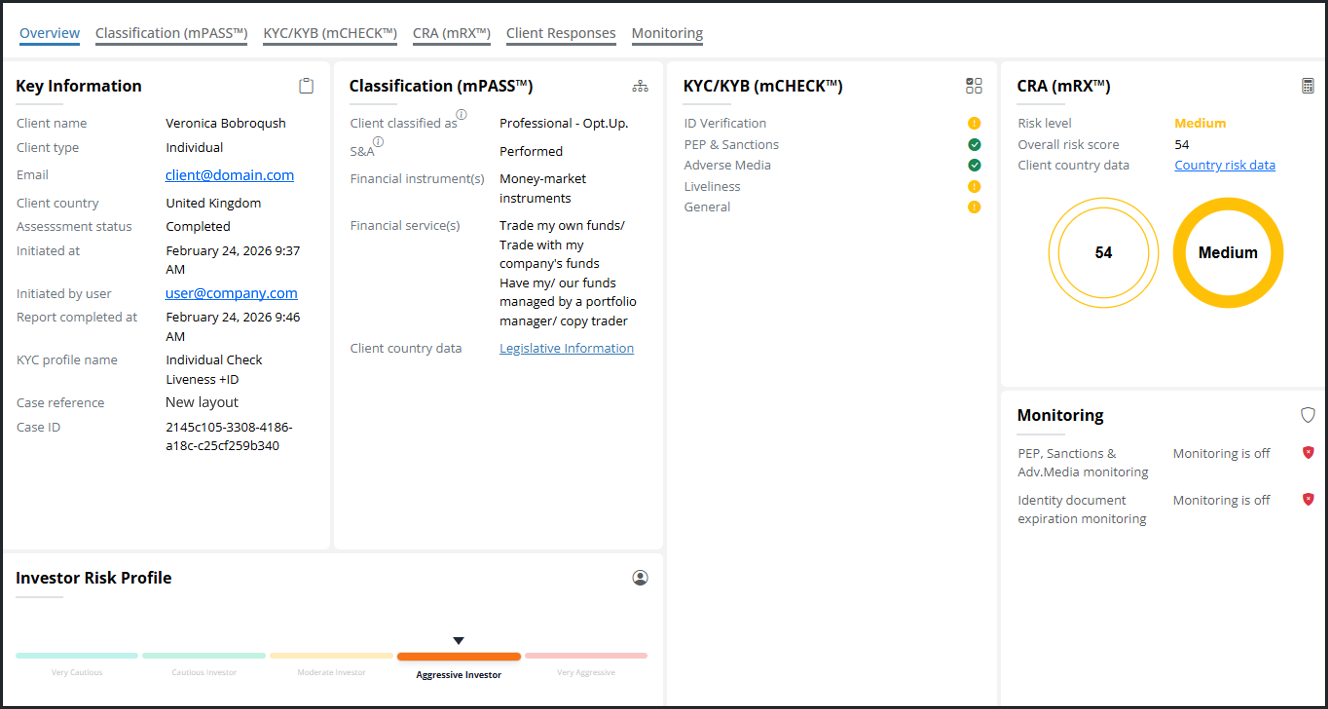Click the Aggressive Investor orange risk bar
Image resolution: width=1328 pixels, height=709 pixels.
pyautogui.click(x=458, y=656)
